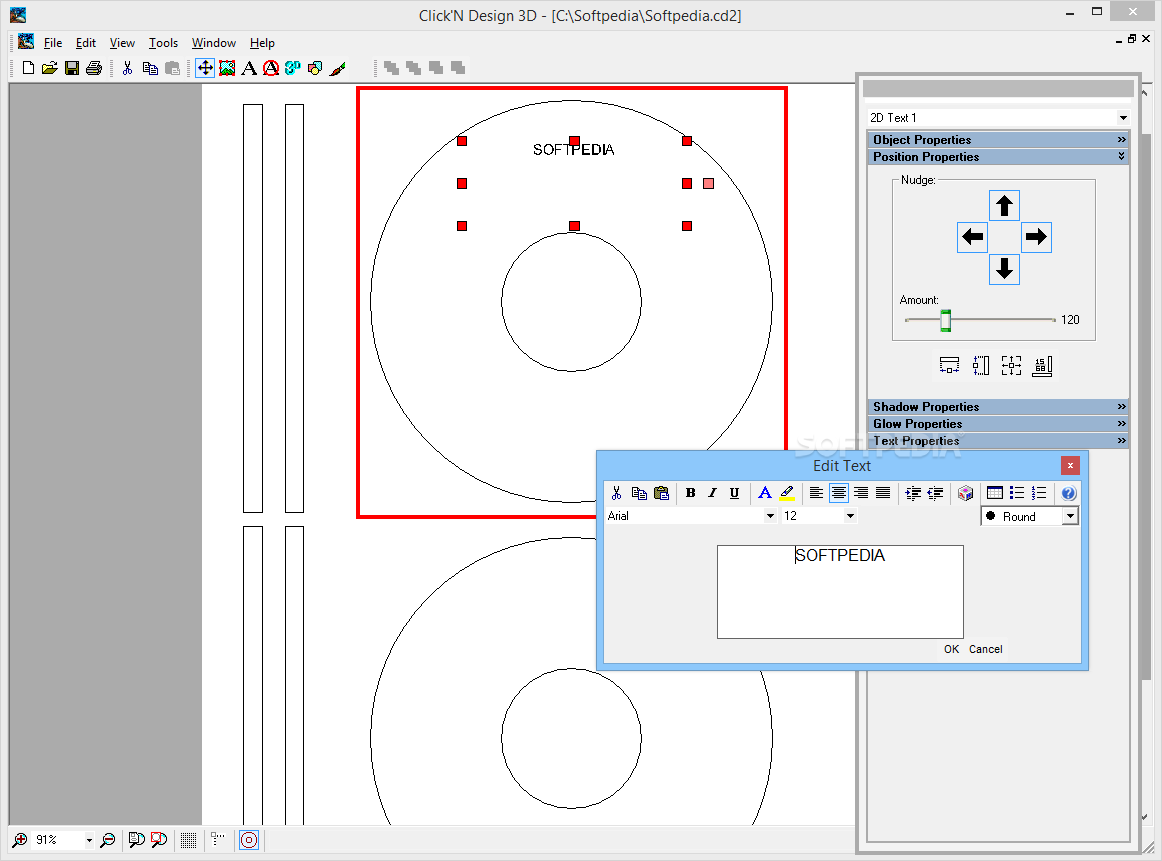Open the Edit menu
This screenshot has width=1162, height=861.
pyautogui.click(x=85, y=43)
